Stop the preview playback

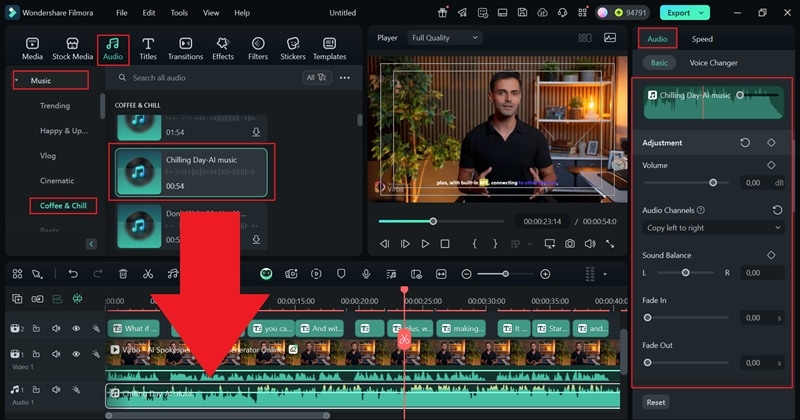coord(445,244)
